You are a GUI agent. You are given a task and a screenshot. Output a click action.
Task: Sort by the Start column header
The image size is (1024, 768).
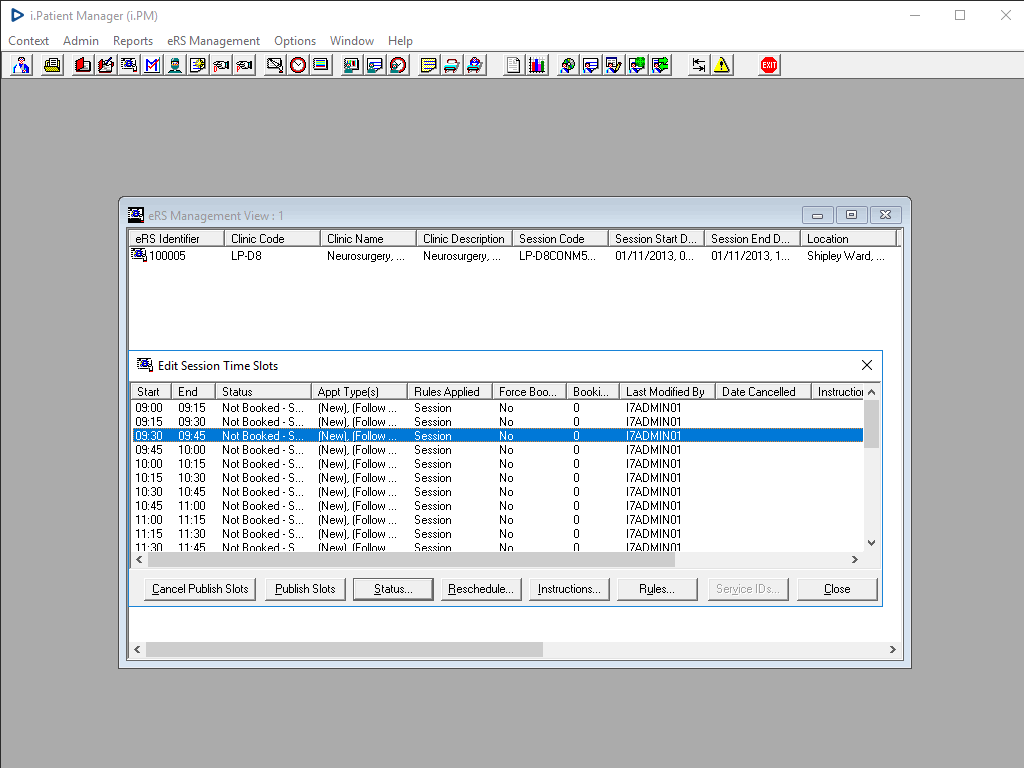(152, 392)
